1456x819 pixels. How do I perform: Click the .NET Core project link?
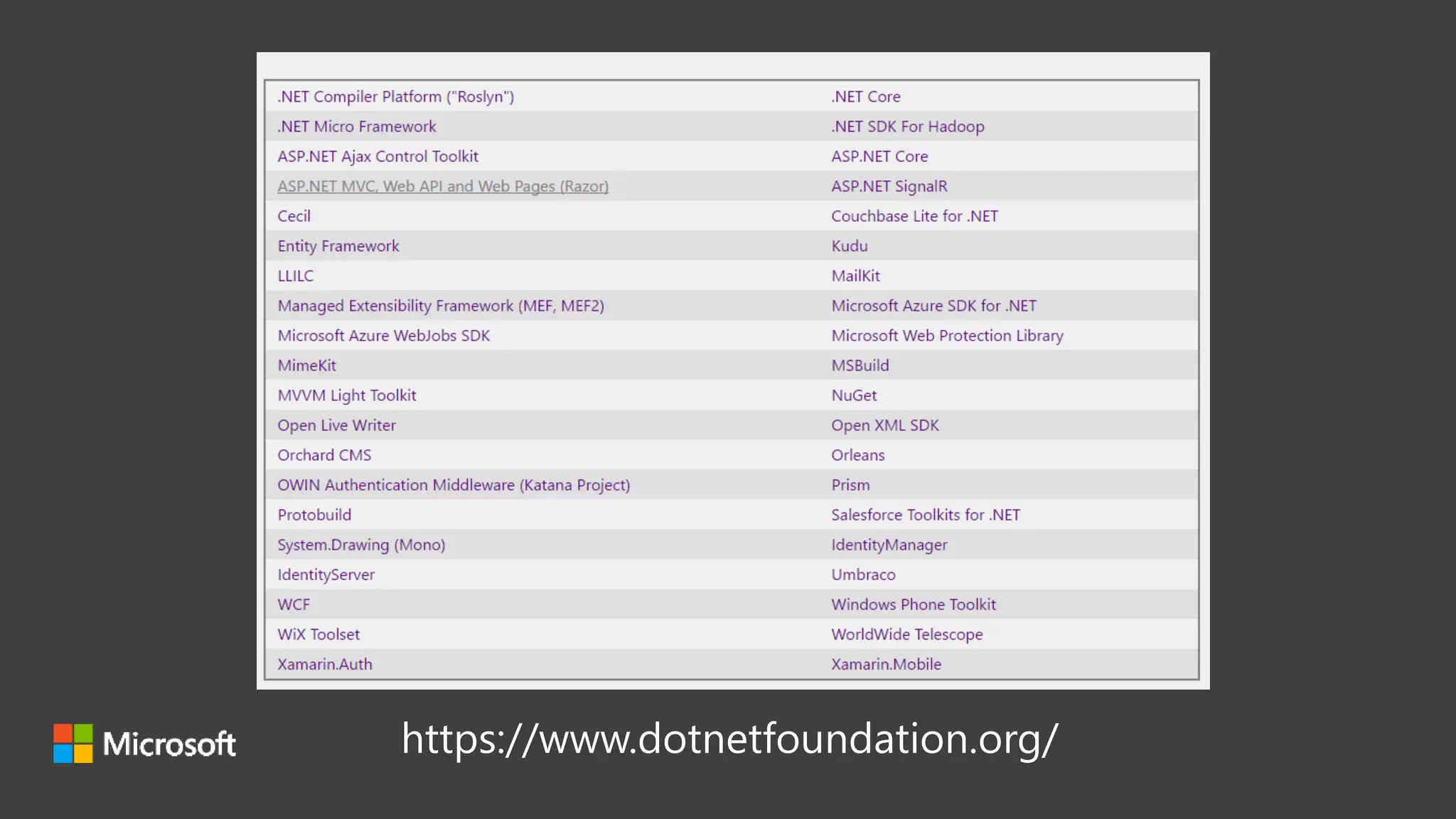click(866, 97)
